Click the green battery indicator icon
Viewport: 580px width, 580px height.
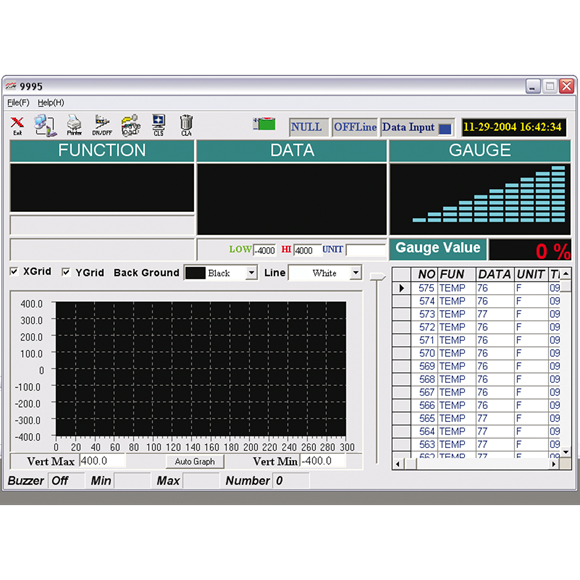[x=264, y=124]
